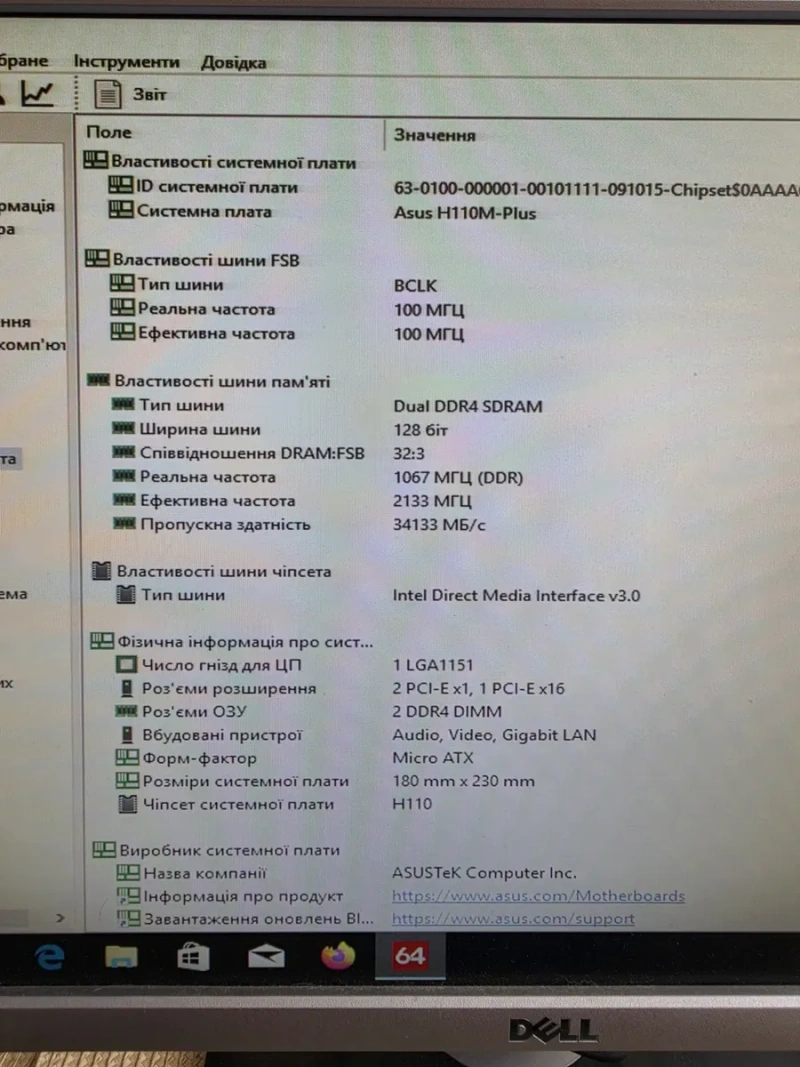Click the Чіпсет системної плати chip icon

(x=127, y=804)
